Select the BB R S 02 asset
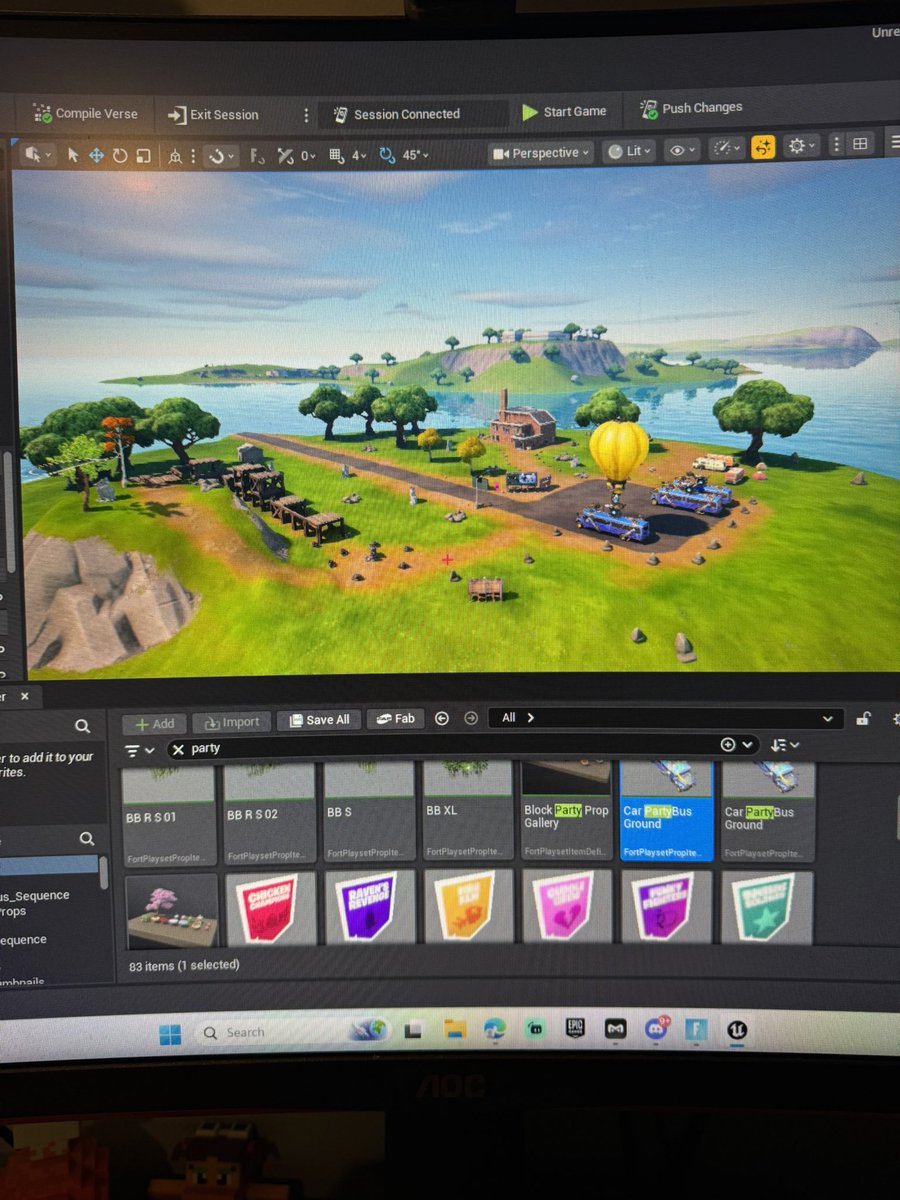This screenshot has width=900, height=1200. (x=269, y=814)
